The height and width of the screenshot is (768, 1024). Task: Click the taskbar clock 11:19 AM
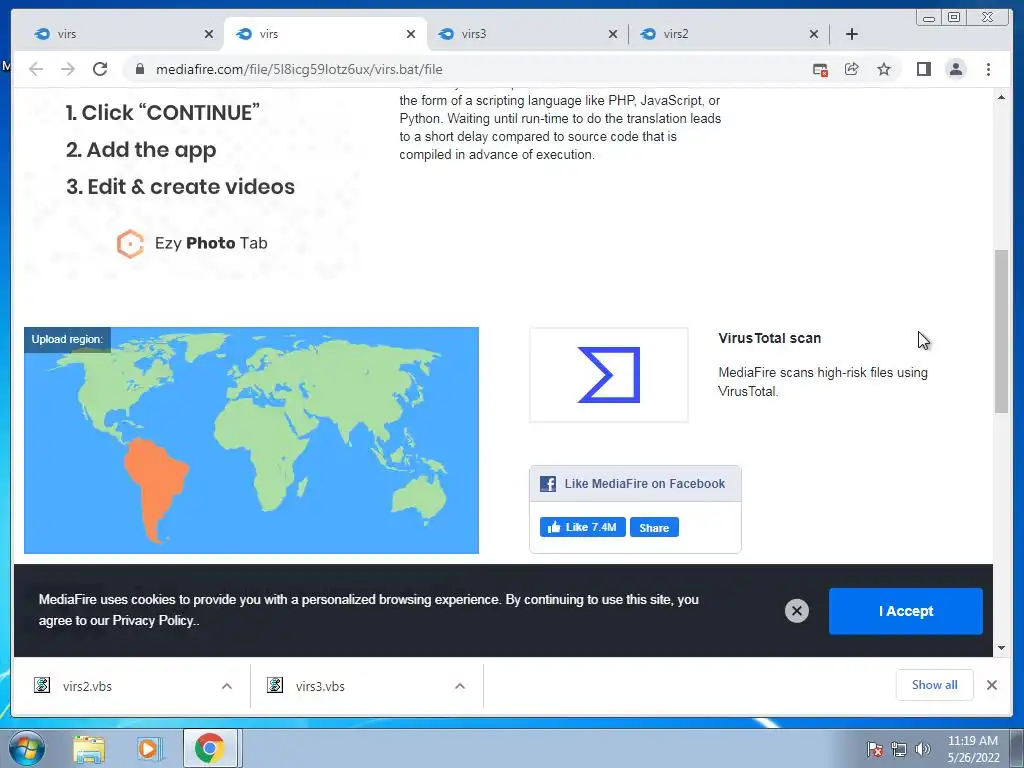(x=973, y=749)
